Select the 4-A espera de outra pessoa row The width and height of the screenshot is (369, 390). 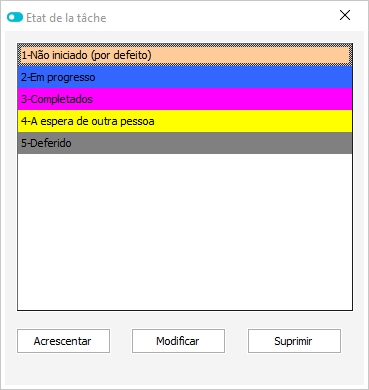[185, 121]
